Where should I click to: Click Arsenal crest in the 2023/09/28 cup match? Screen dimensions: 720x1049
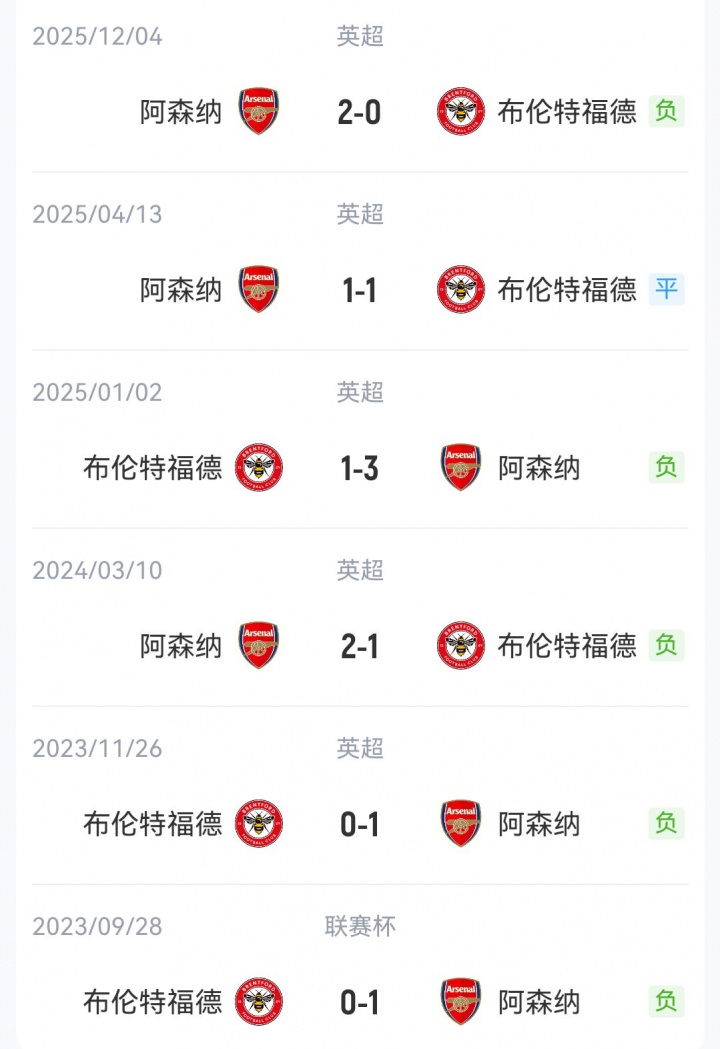click(461, 1001)
